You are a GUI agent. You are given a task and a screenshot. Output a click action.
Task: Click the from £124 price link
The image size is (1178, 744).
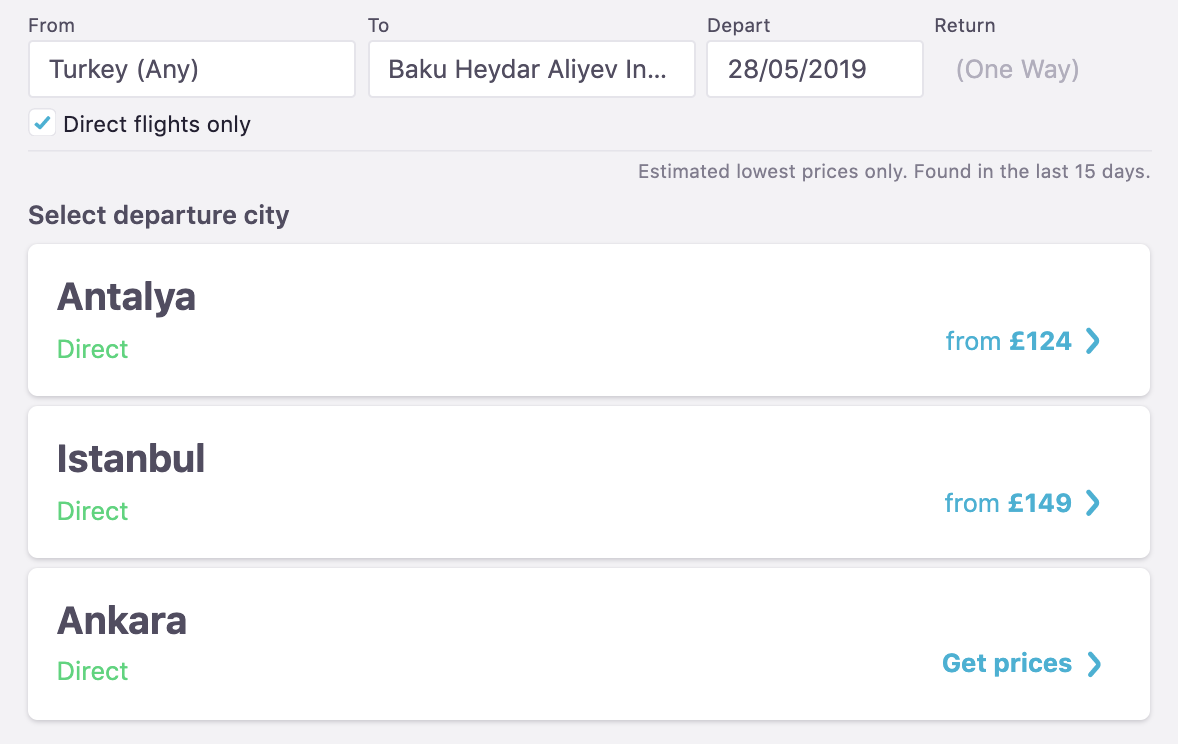[1008, 341]
